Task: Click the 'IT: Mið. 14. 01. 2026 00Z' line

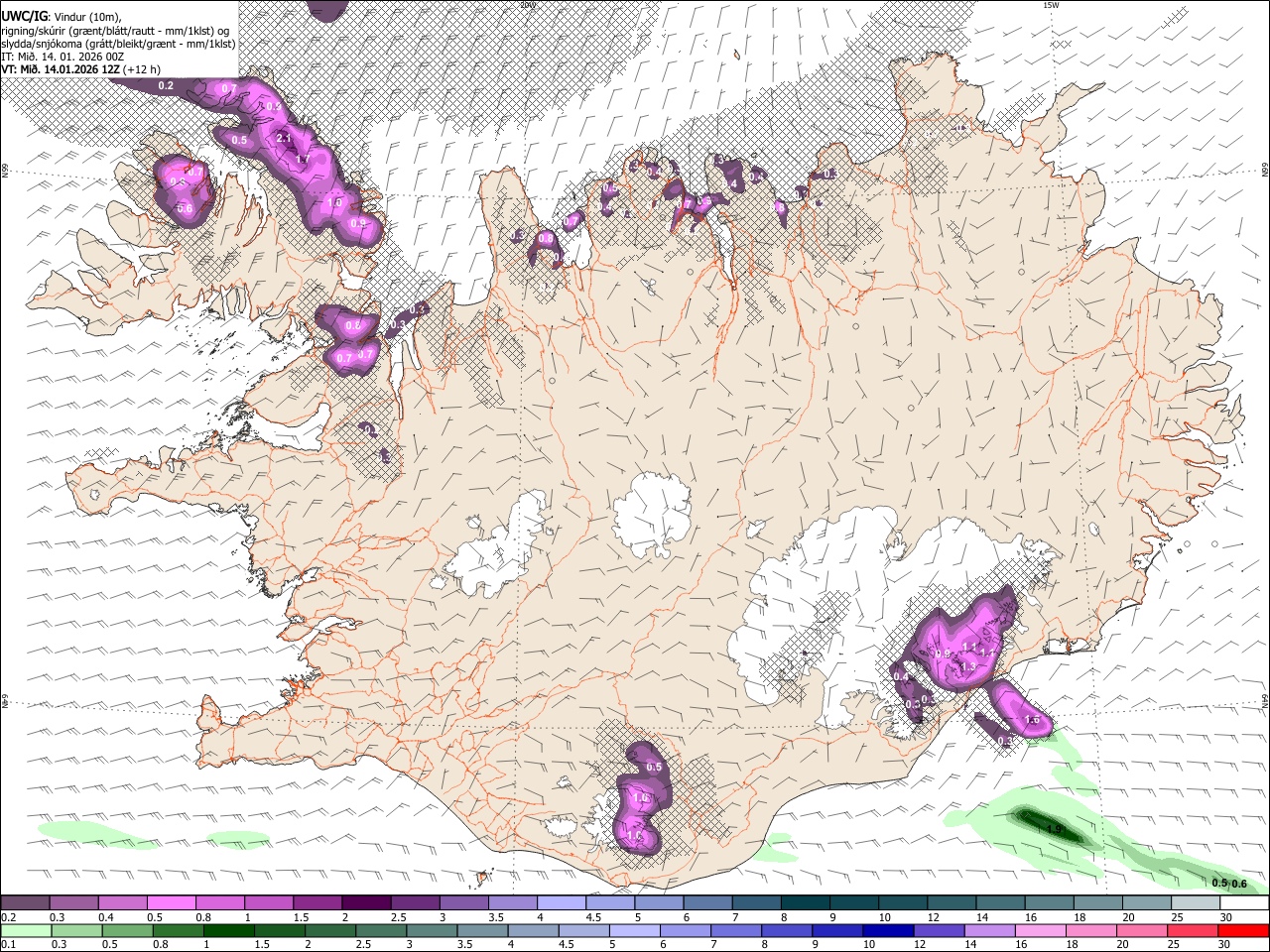Action: (63, 57)
